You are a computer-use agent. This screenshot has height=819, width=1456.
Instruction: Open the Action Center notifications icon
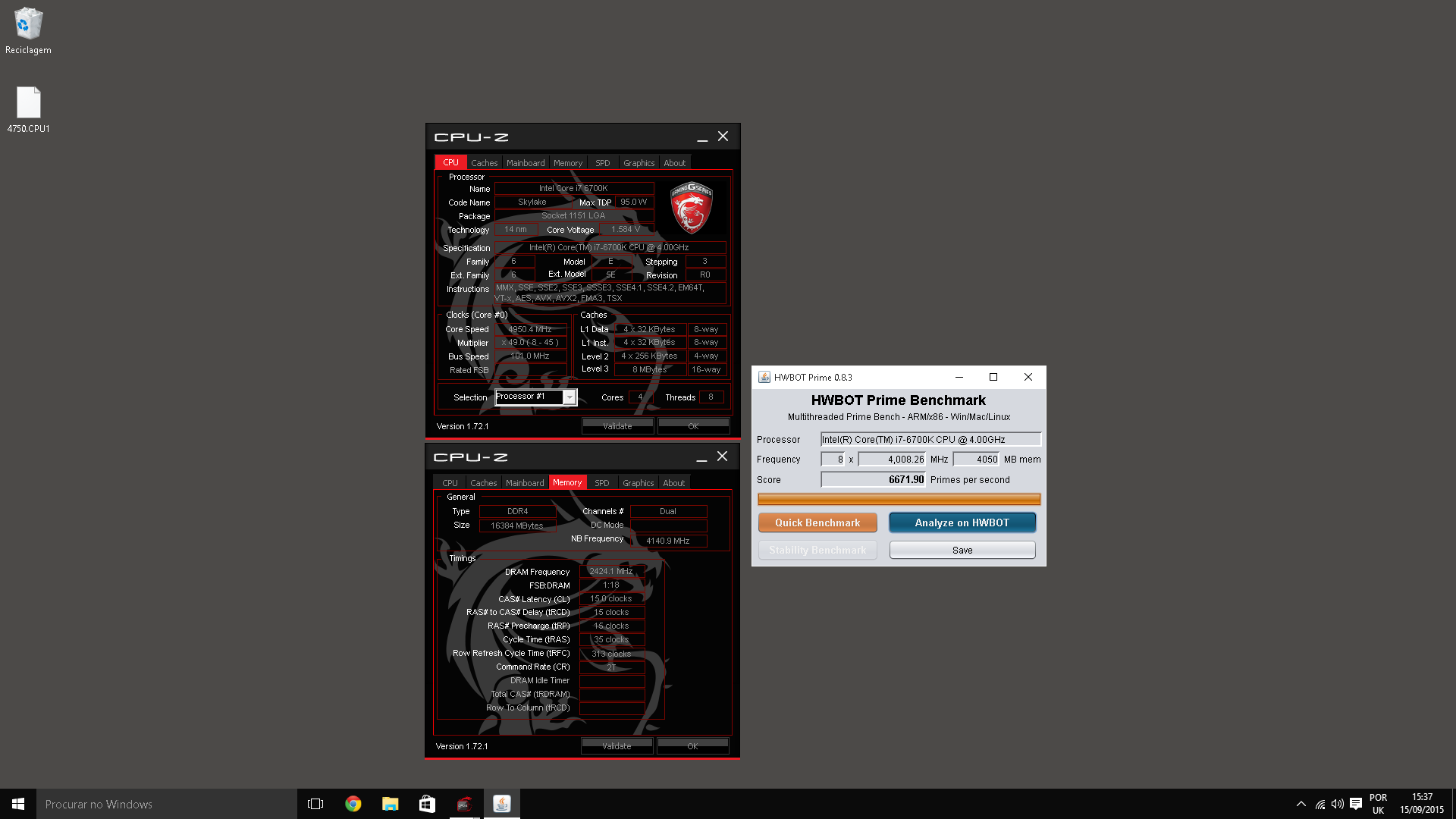[1356, 804]
